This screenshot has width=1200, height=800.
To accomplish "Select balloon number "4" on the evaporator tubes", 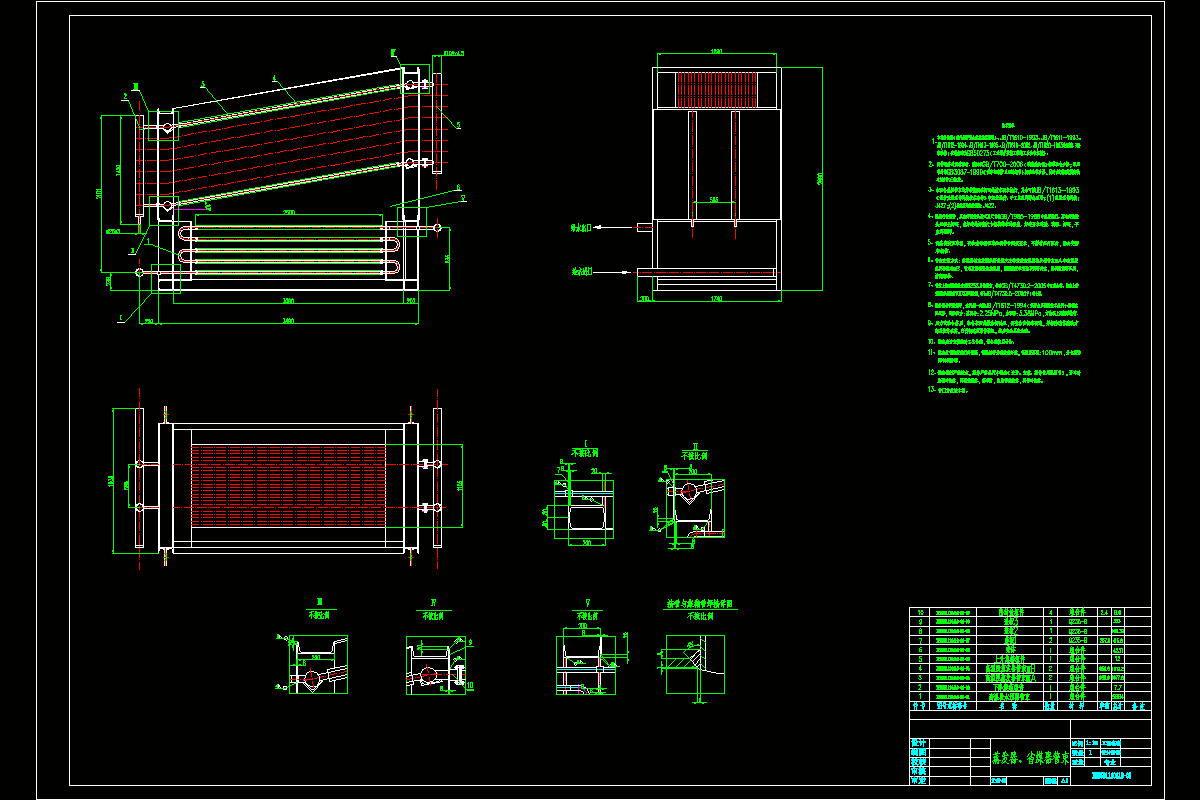I will point(274,77).
